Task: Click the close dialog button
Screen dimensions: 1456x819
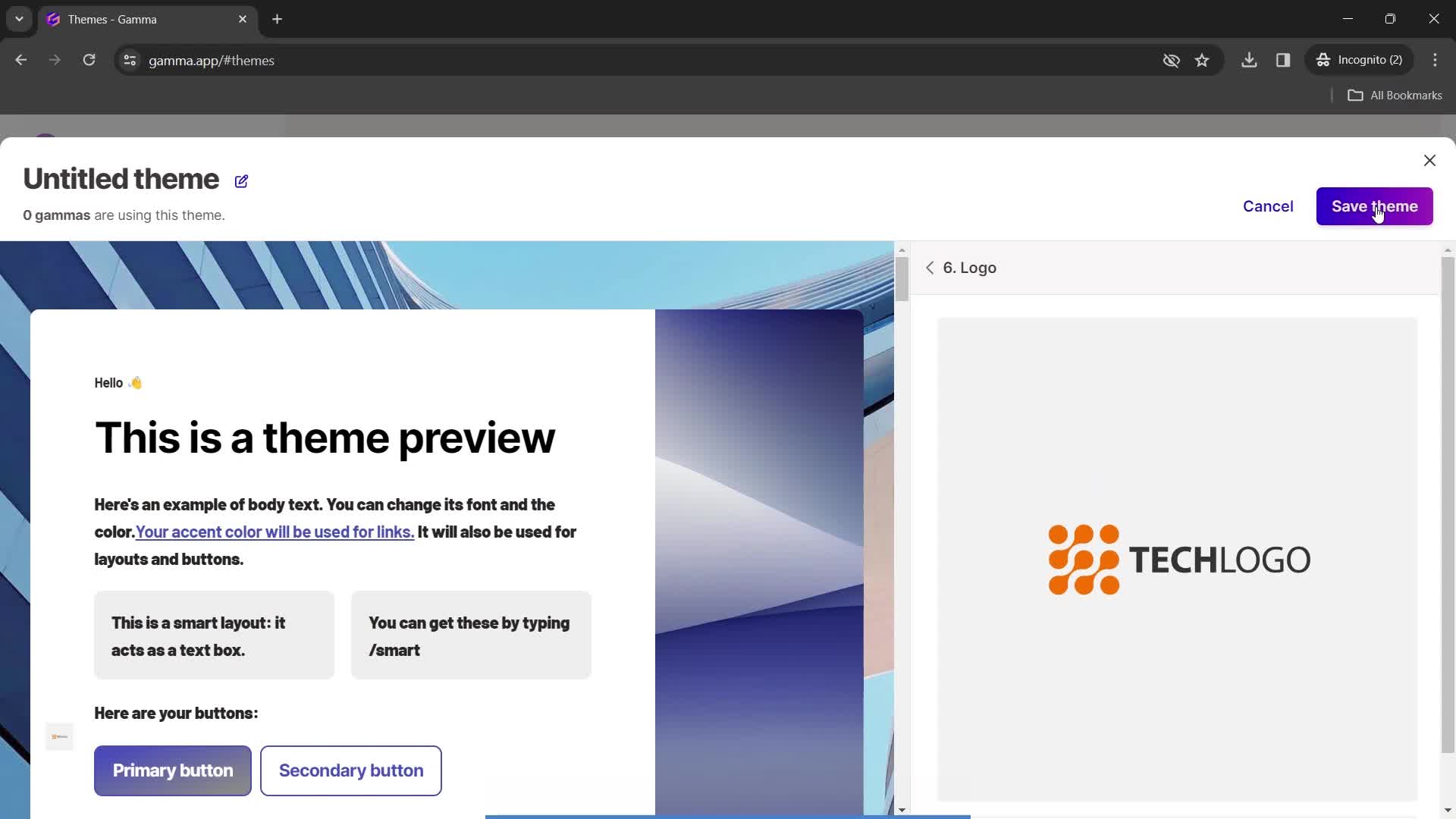Action: point(1432,160)
